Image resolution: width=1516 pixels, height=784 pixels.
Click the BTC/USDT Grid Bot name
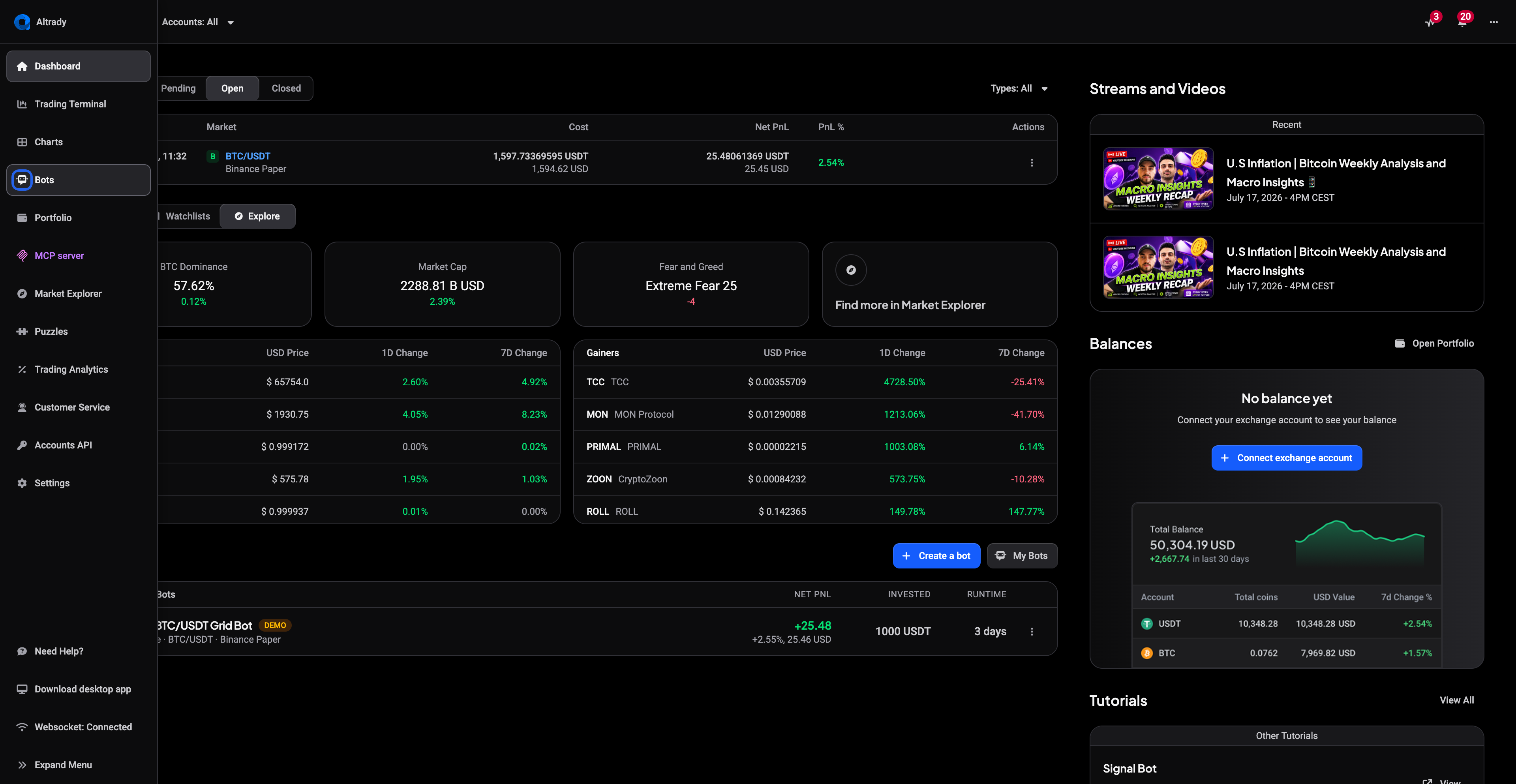click(205, 625)
